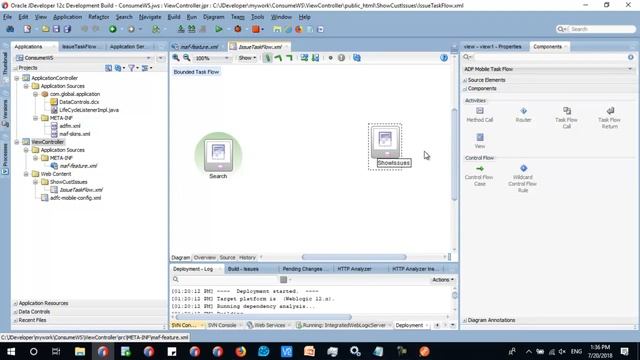This screenshot has width=640, height=360.
Task: Switch to the maf-feature.xml editor tab
Action: 199,47
